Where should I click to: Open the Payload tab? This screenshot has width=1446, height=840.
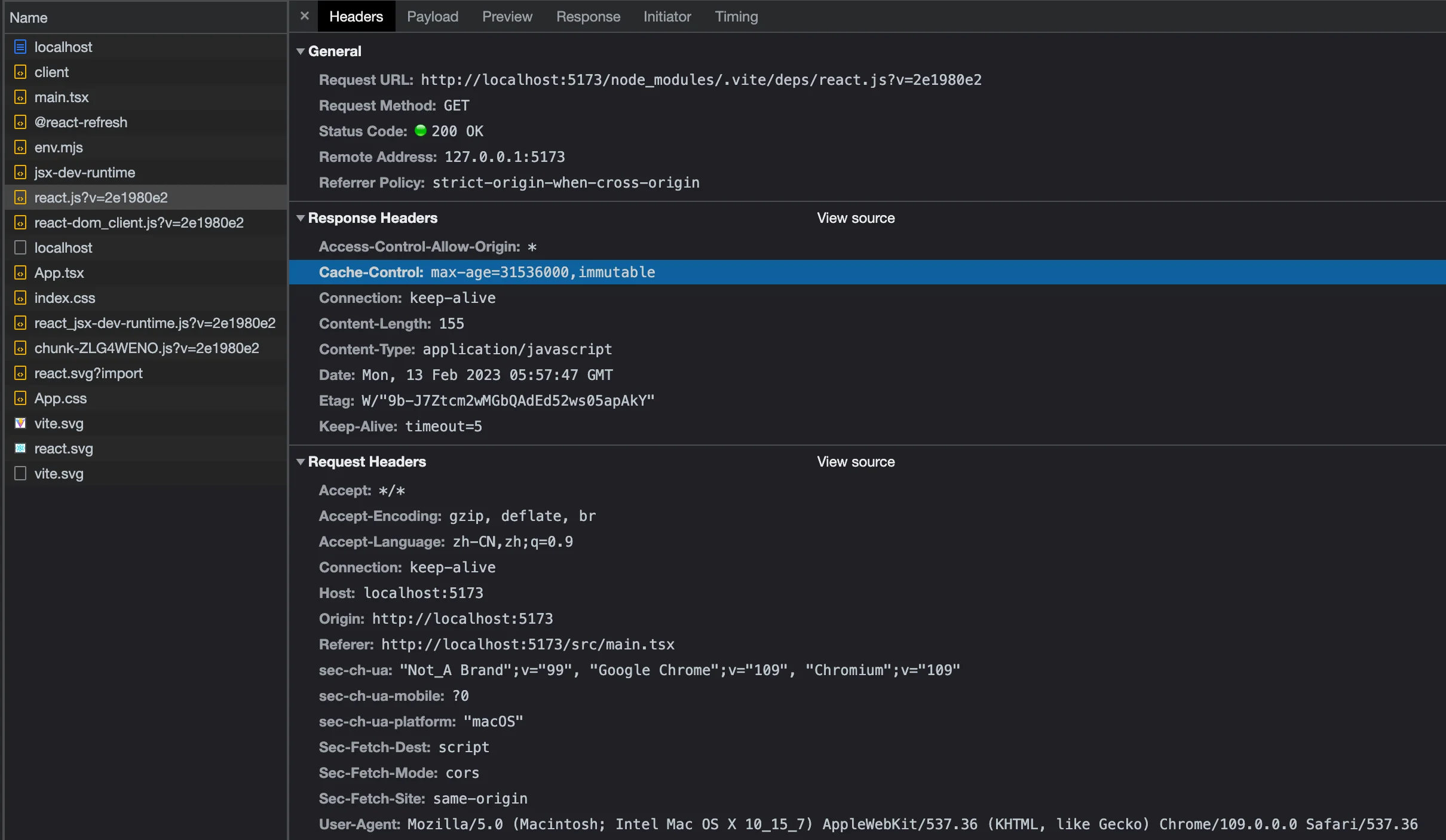point(433,16)
